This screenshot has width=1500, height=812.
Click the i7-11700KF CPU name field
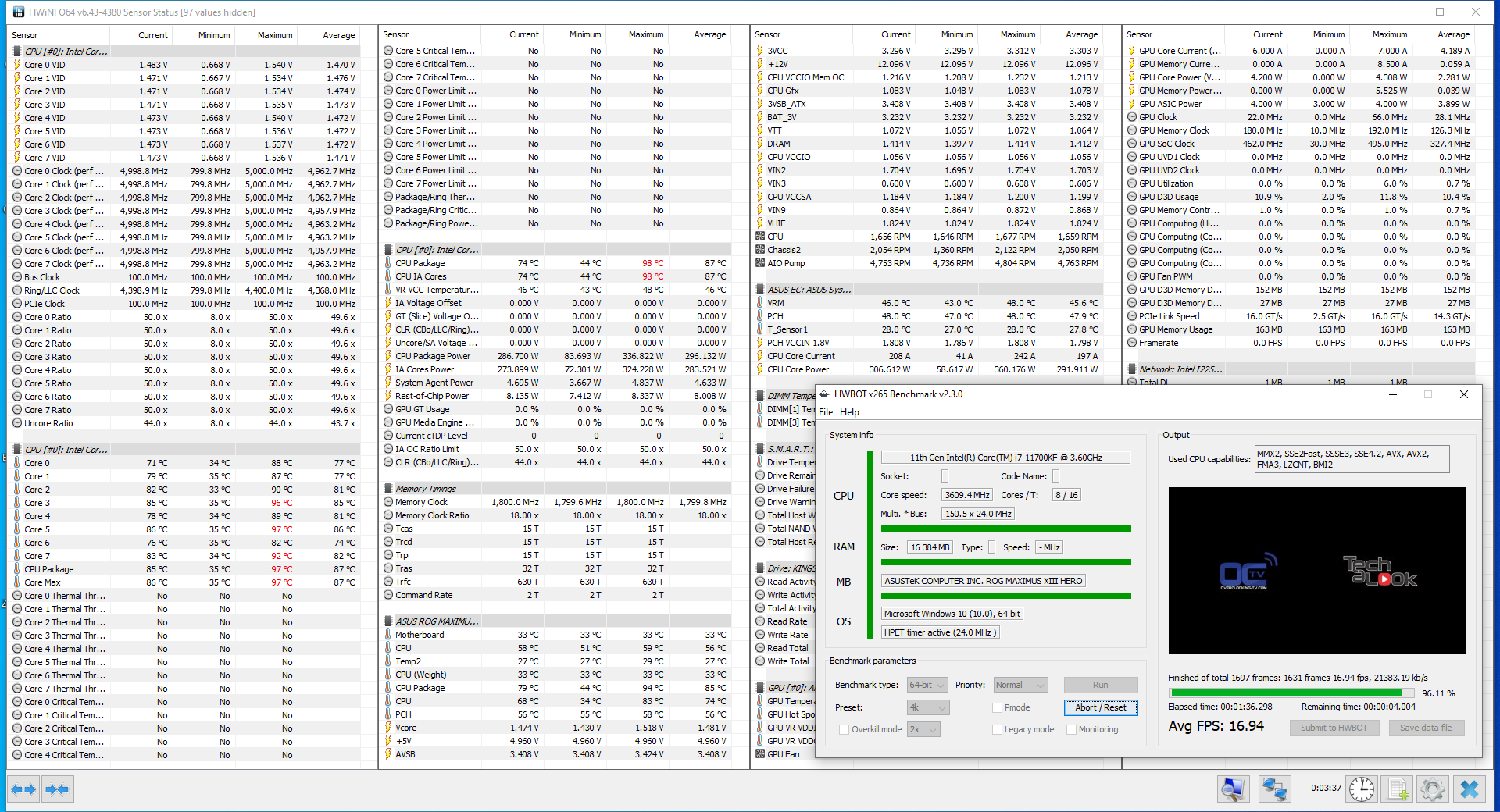click(x=1005, y=458)
